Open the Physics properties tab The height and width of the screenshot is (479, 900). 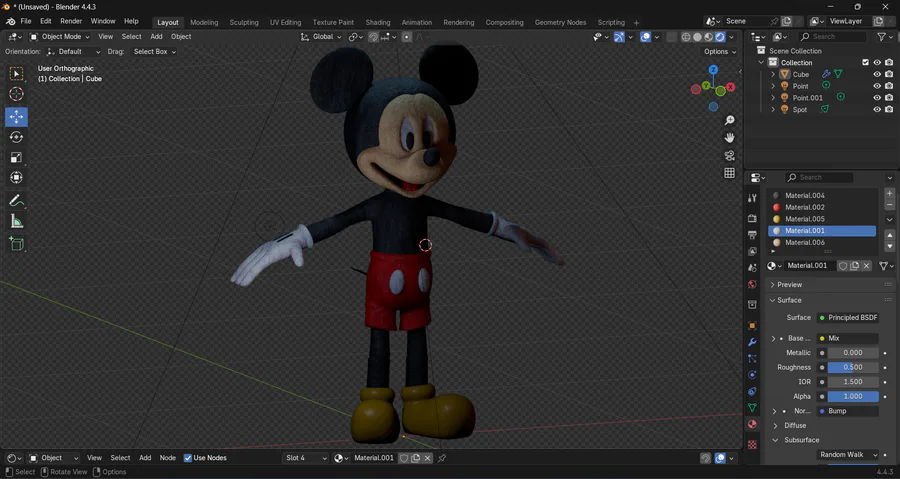tap(752, 375)
